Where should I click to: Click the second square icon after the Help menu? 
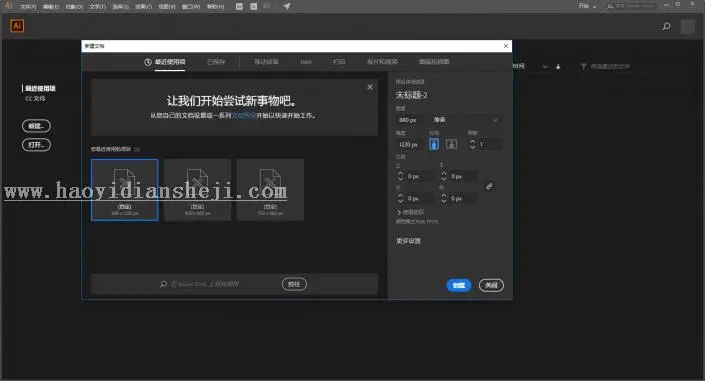point(254,6)
